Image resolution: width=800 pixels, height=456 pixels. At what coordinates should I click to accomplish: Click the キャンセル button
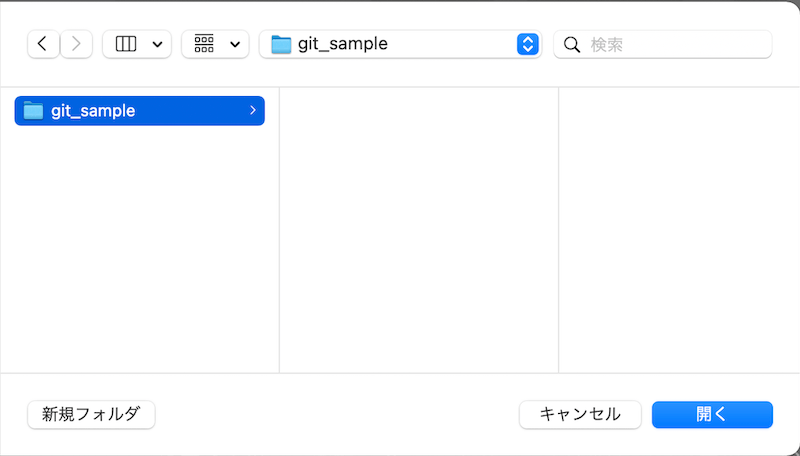point(580,414)
